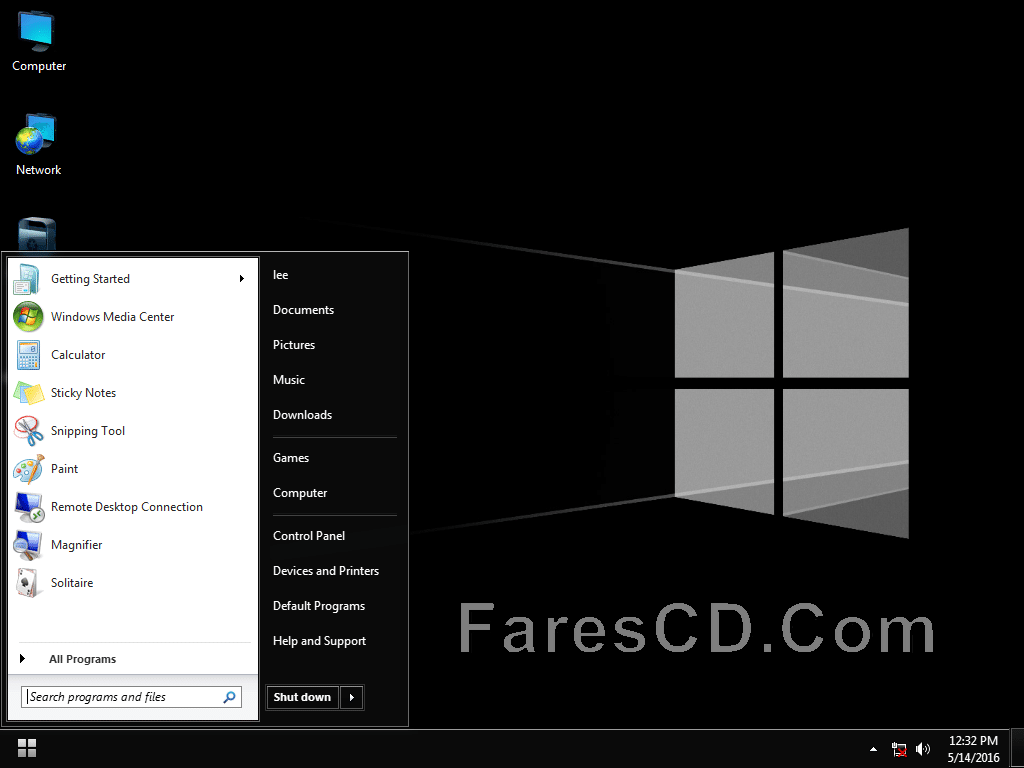Open the Remote Desktop Connection icon
This screenshot has height=768, width=1024.
click(27, 507)
